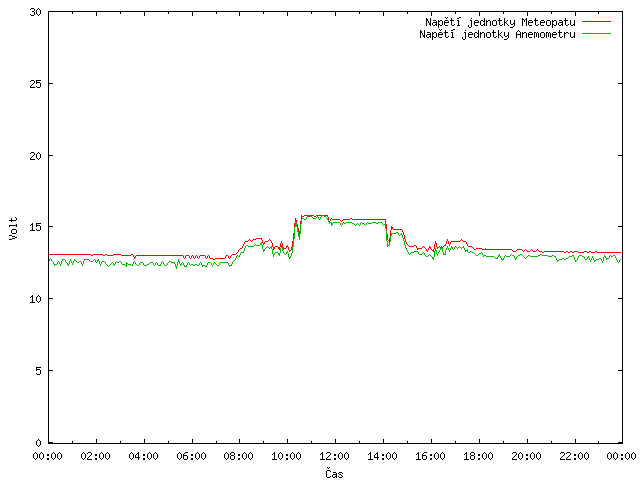Viewport: 640px width, 480px height.
Task: Click the x-axis label 18:00
Action: (x=478, y=456)
